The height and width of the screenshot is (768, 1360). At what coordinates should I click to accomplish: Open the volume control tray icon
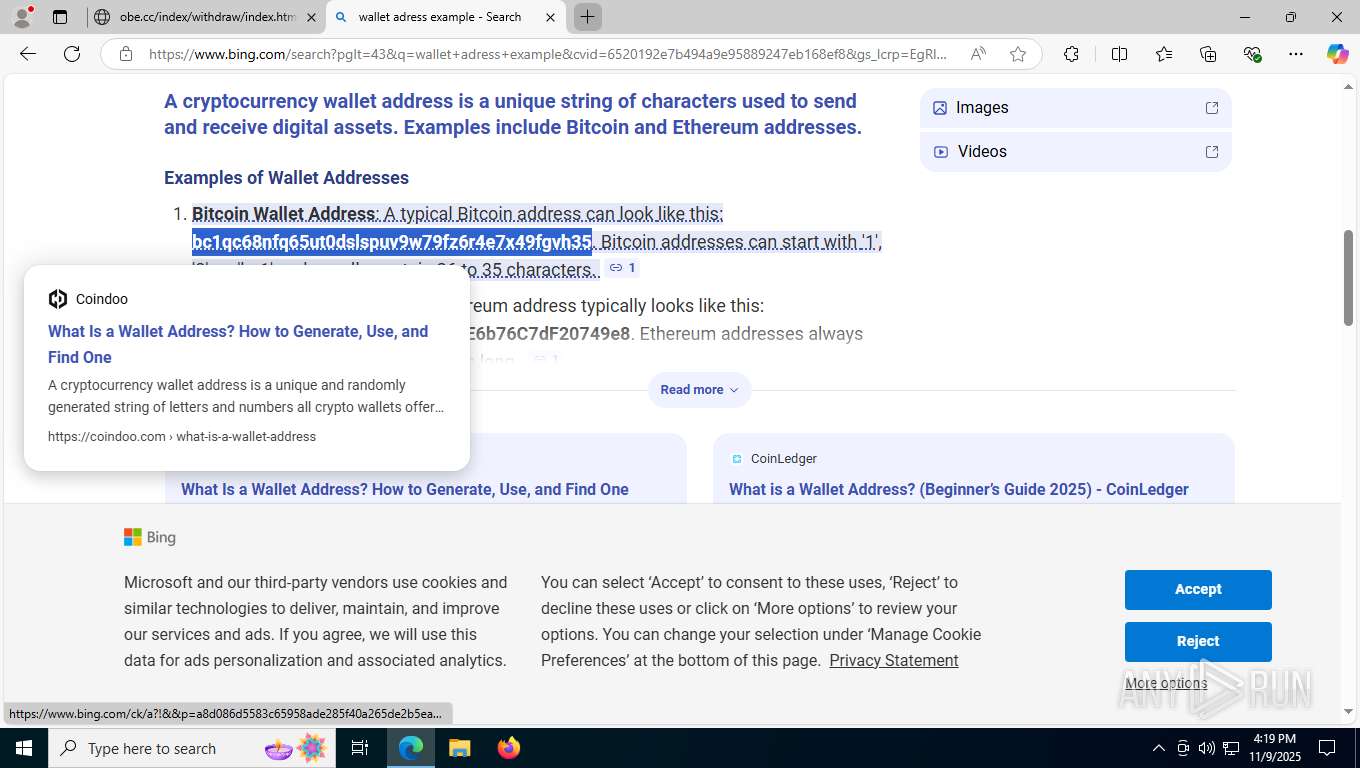point(1207,748)
